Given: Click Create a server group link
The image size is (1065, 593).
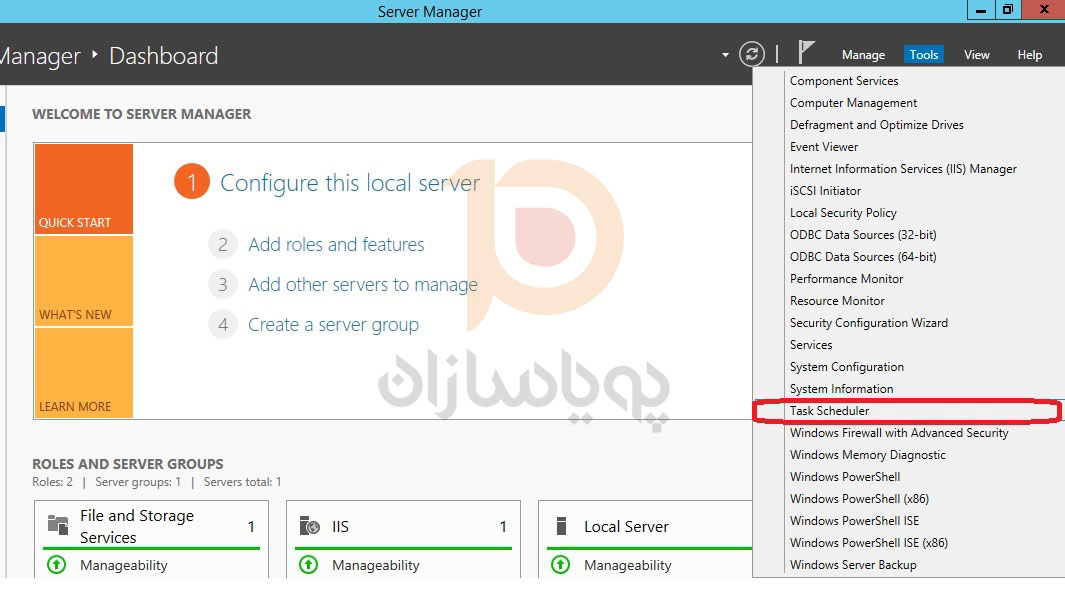Looking at the screenshot, I should pos(333,325).
